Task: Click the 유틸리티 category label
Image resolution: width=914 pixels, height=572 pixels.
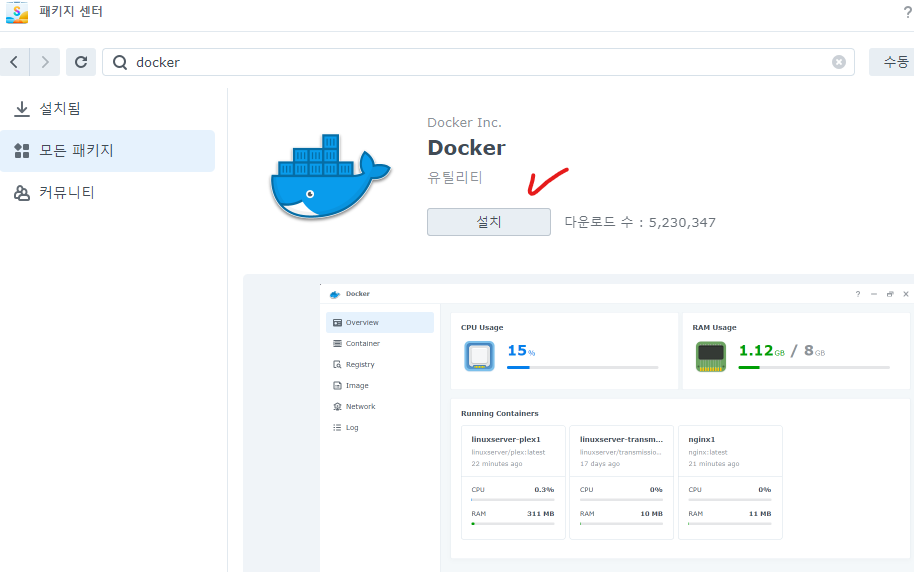Action: pos(455,177)
